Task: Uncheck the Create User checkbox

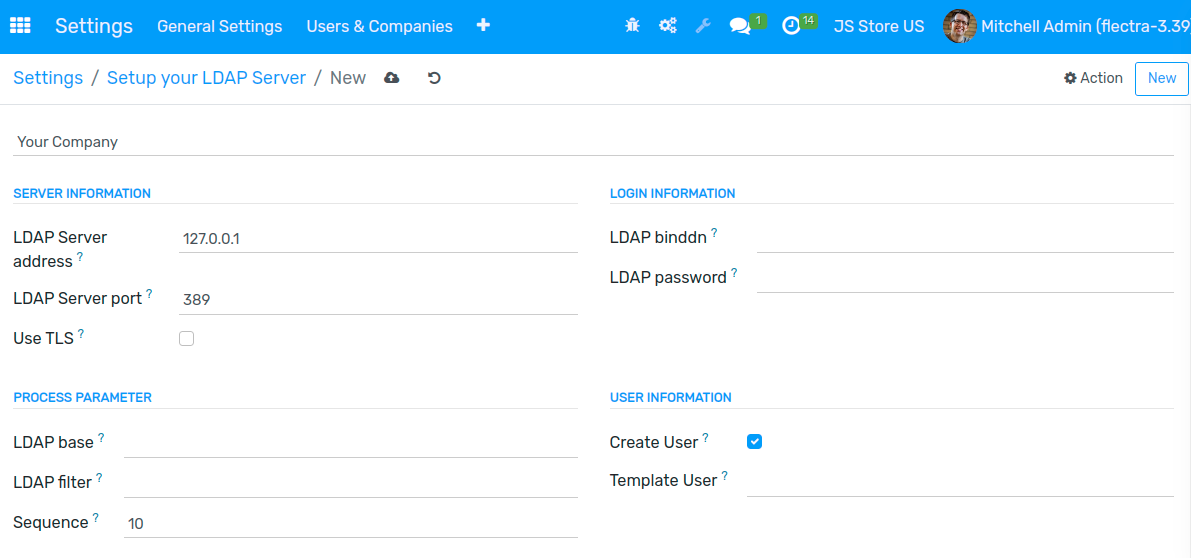Action: pos(754,442)
